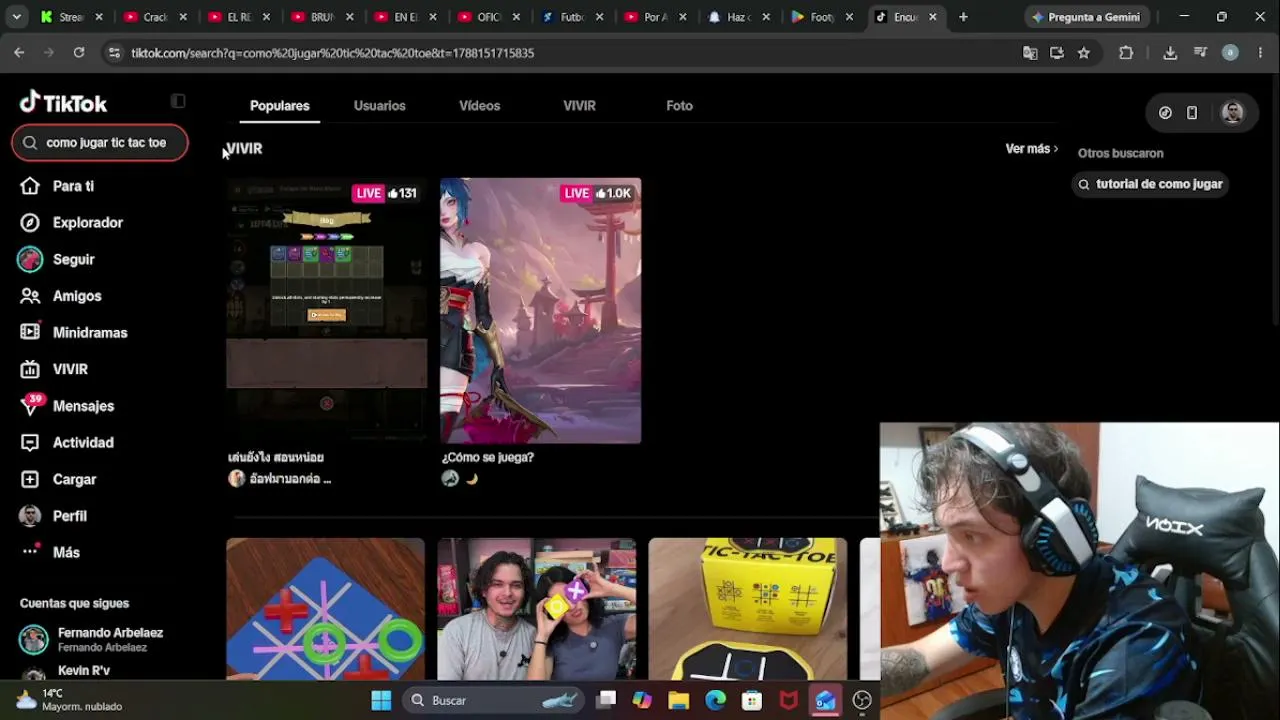
Task: Open the profile avatar menu in header
Action: pos(1233,113)
